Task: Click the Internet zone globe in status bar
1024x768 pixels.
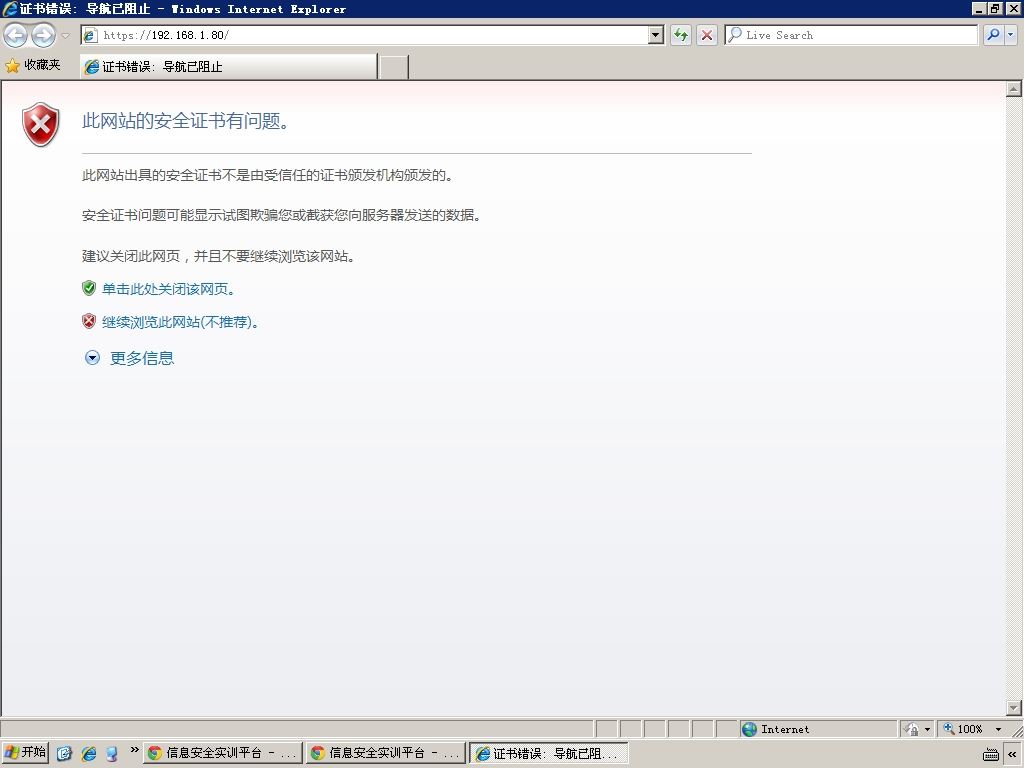Action: [x=749, y=729]
